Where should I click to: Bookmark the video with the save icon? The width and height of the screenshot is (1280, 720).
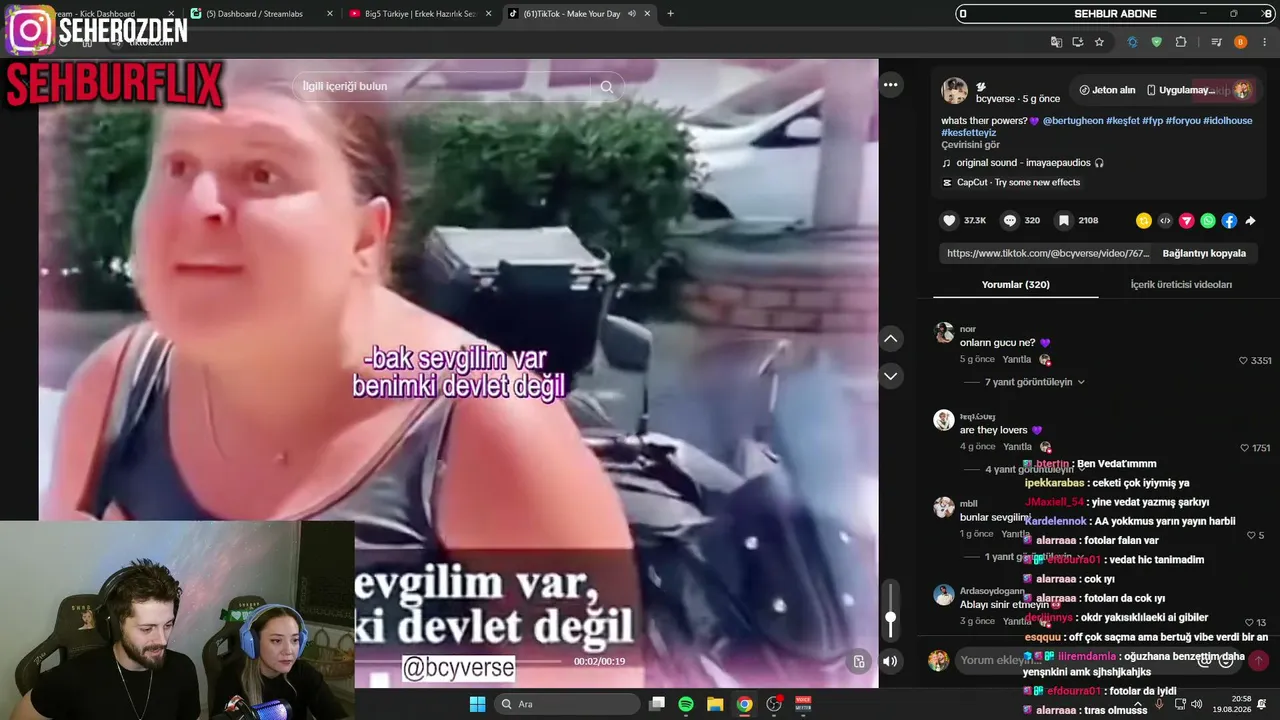pyautogui.click(x=1064, y=220)
